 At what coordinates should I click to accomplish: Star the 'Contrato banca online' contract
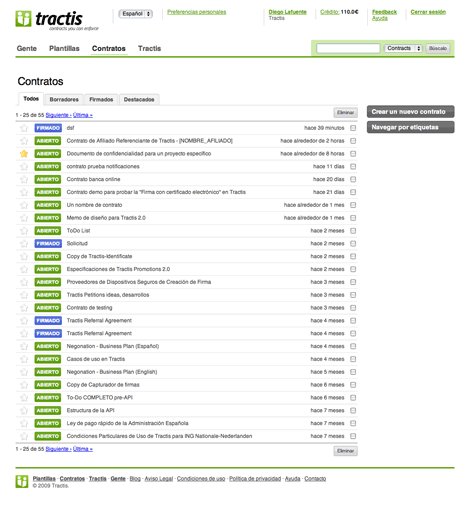click(x=24, y=179)
